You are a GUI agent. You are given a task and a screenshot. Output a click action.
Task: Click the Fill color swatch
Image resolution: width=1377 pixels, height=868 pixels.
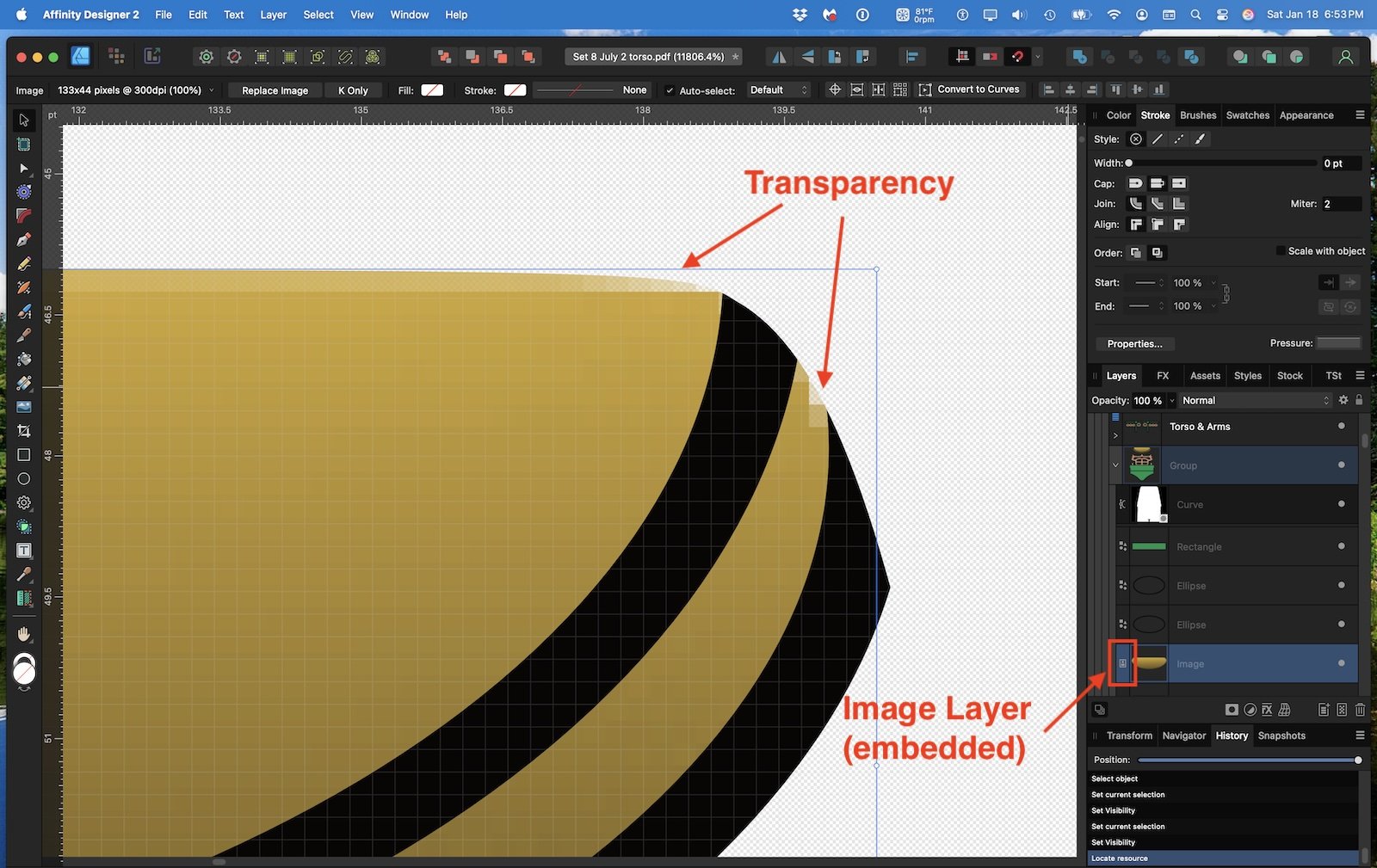(432, 90)
